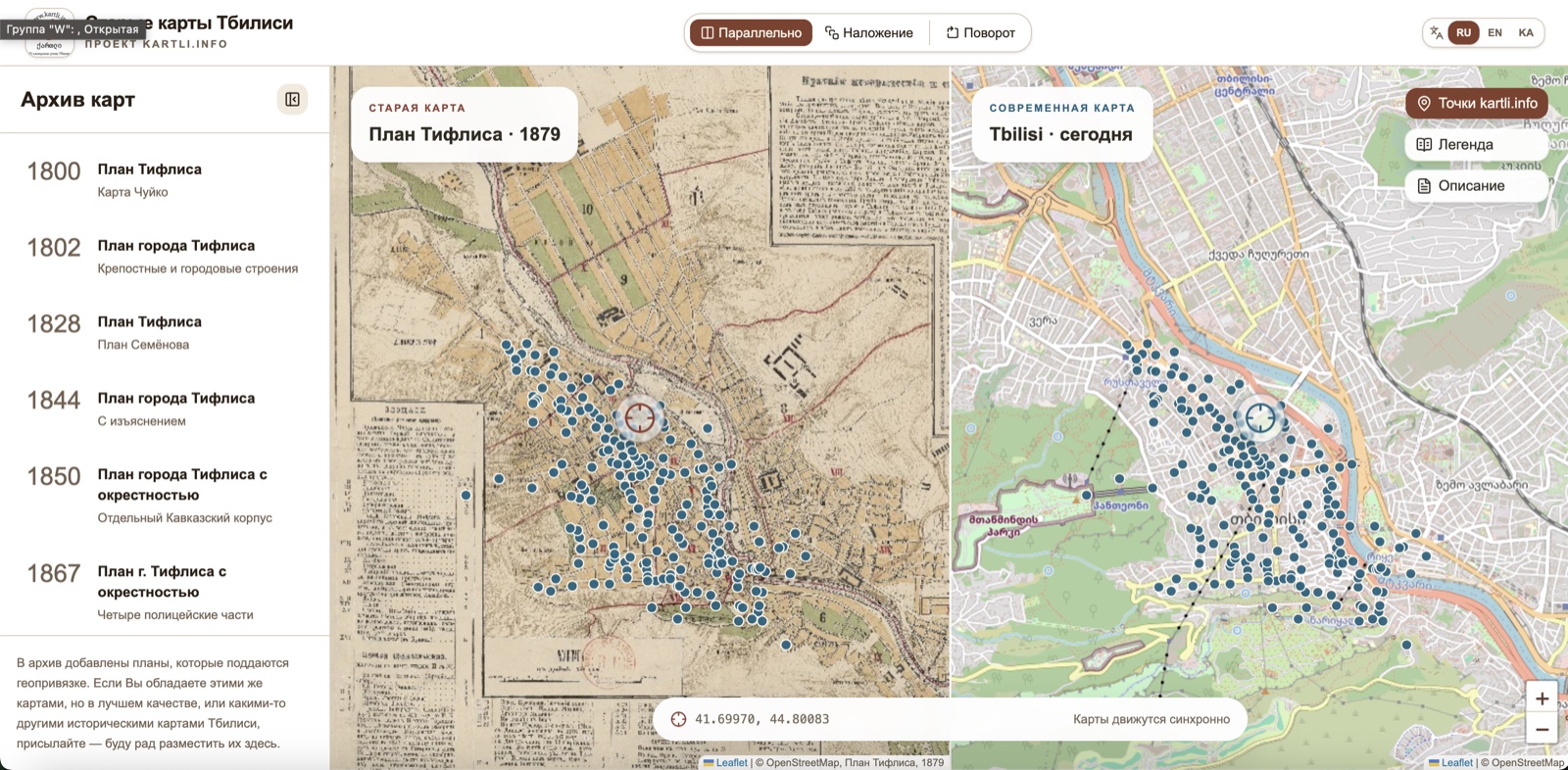Click crosshair marker on modern Tbilisi map
1568x770 pixels.
(1260, 418)
